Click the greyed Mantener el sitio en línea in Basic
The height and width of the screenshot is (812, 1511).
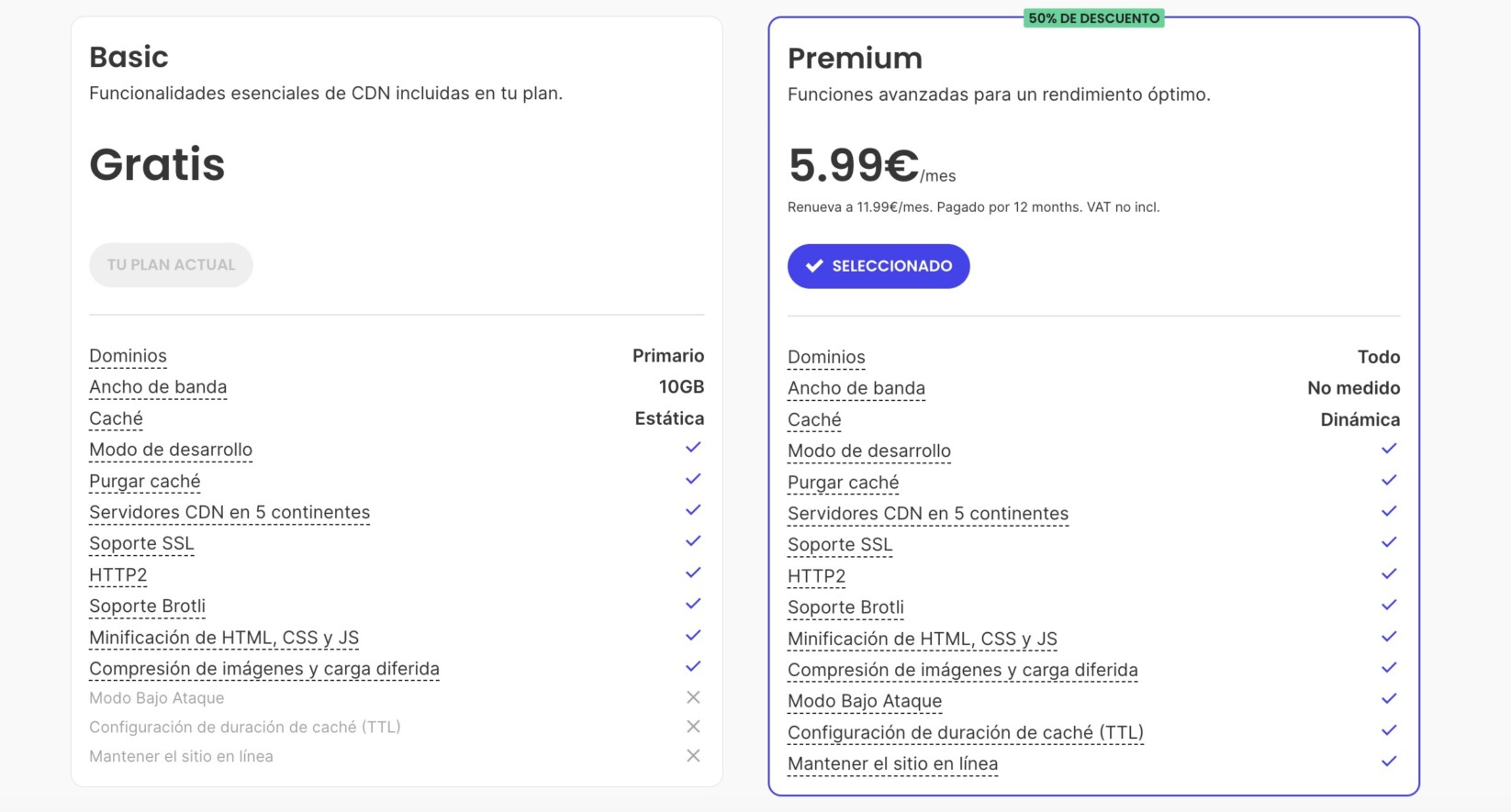point(181,757)
